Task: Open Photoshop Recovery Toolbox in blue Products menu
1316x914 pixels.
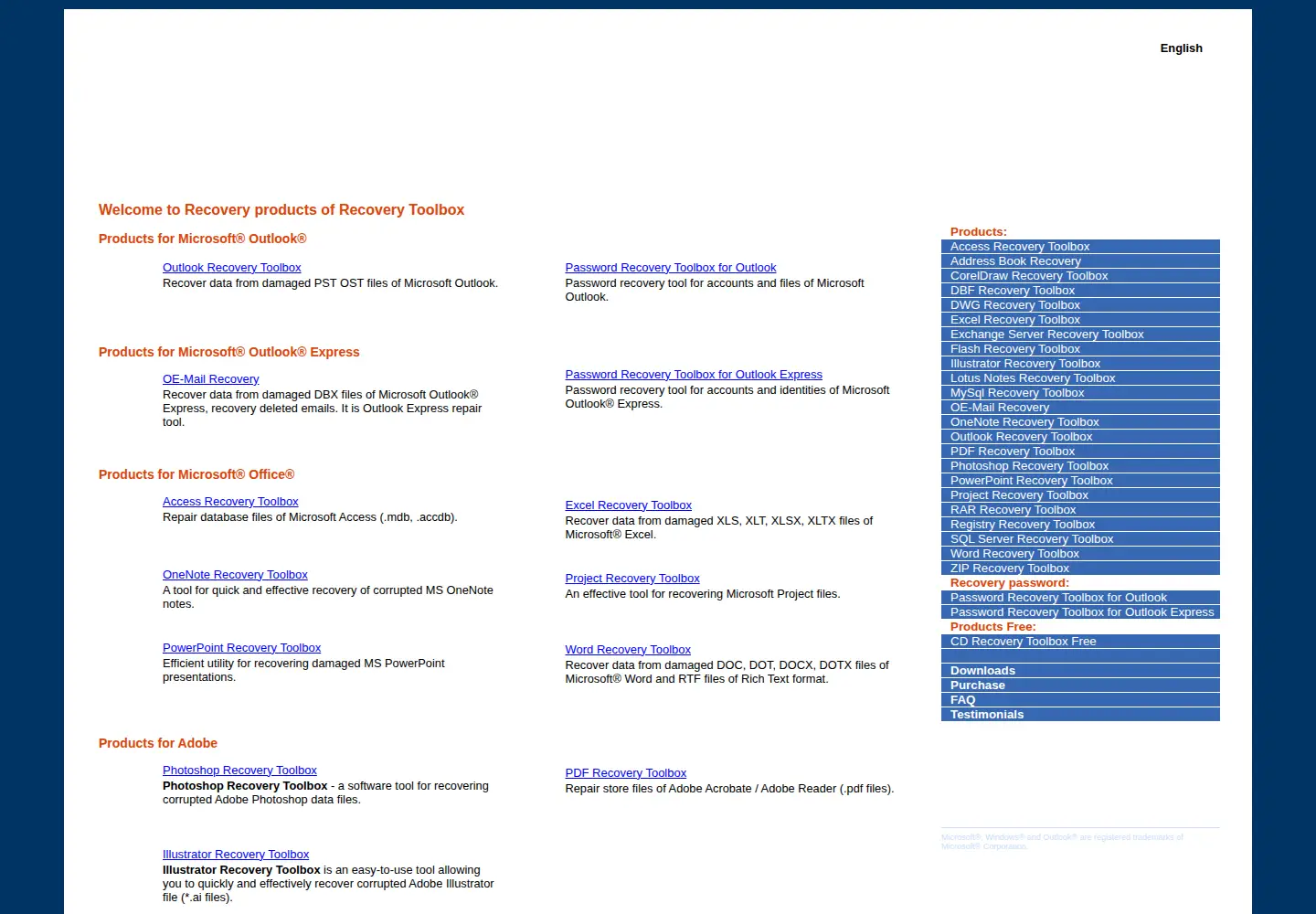Action: tap(1080, 466)
